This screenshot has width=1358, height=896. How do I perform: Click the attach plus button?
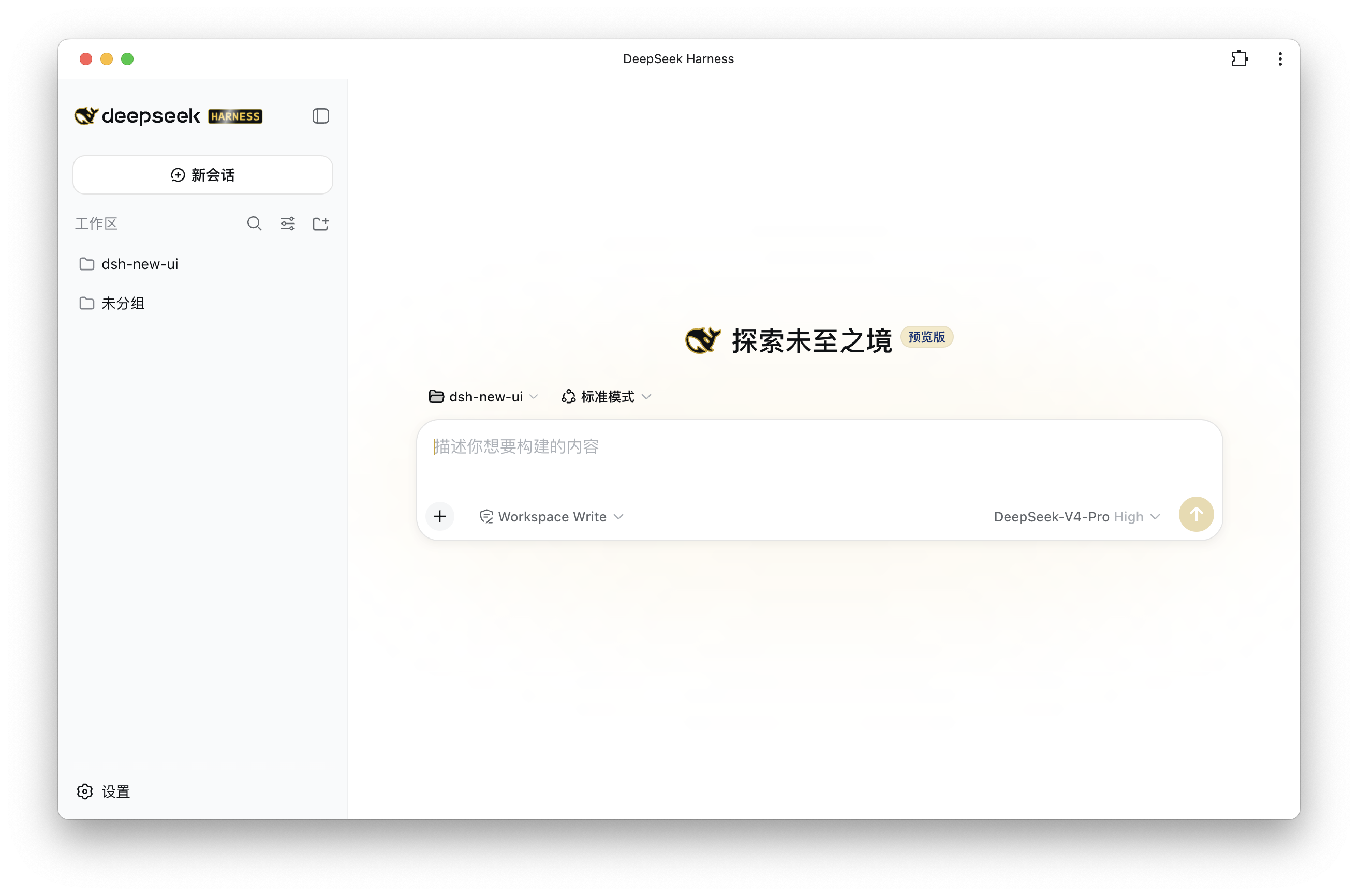[x=439, y=517]
